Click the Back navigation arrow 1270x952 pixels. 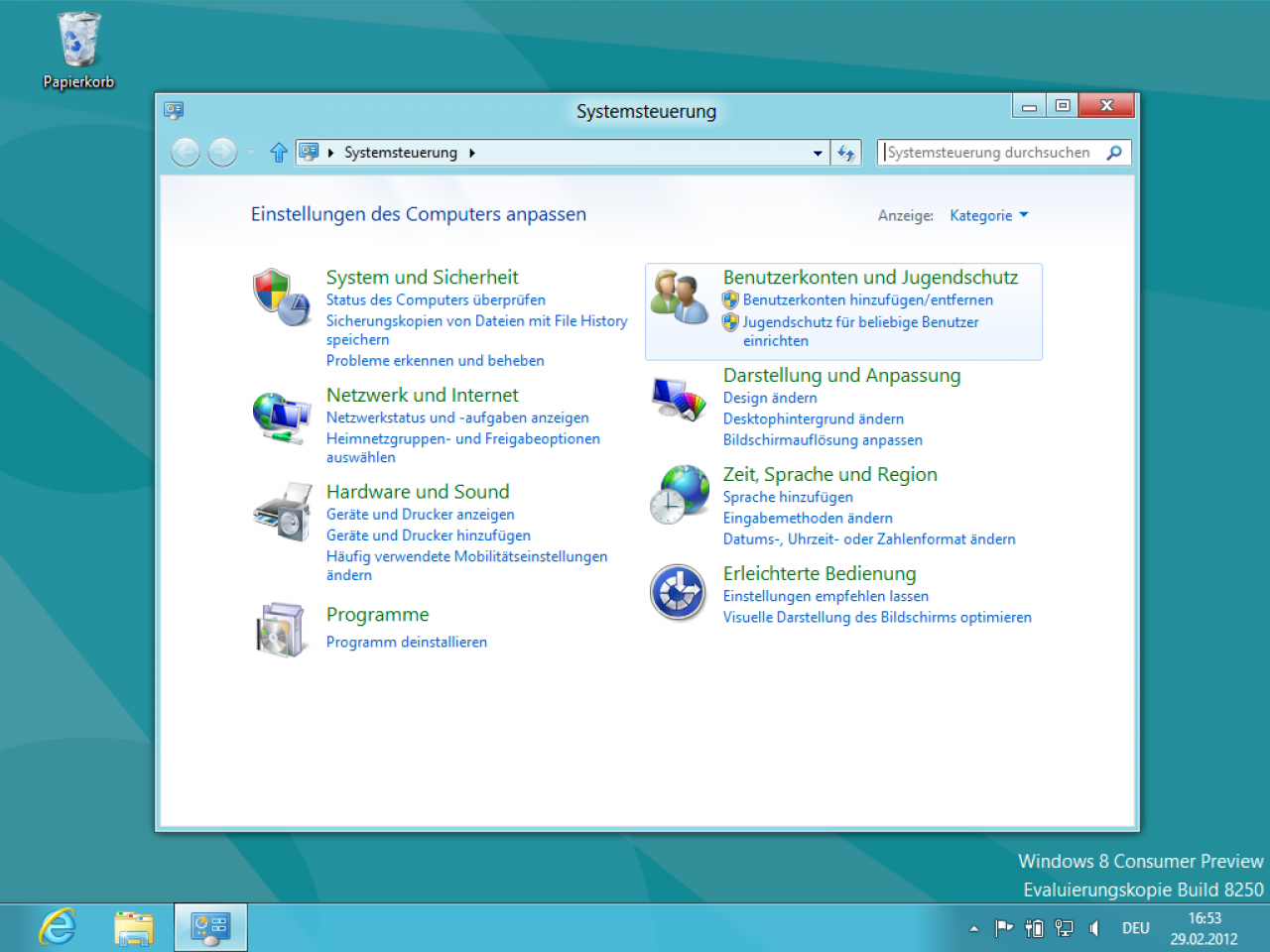(186, 152)
